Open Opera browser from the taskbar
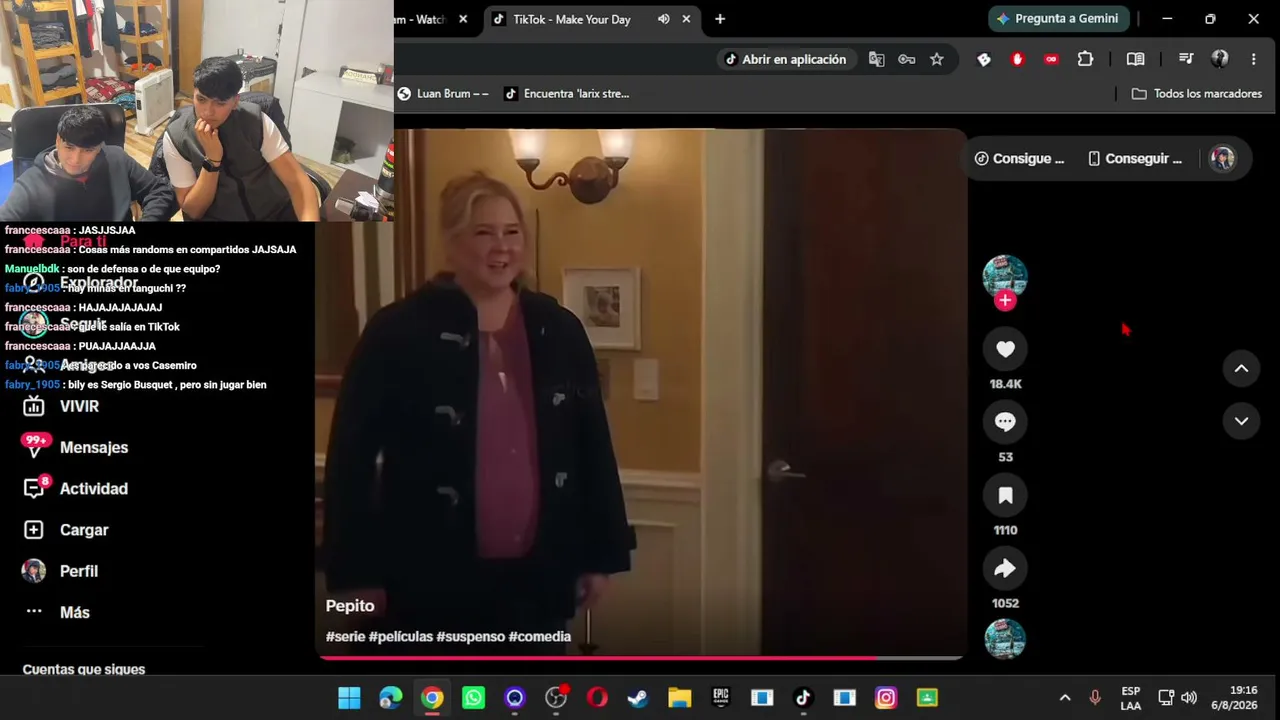The width and height of the screenshot is (1280, 720). (597, 698)
